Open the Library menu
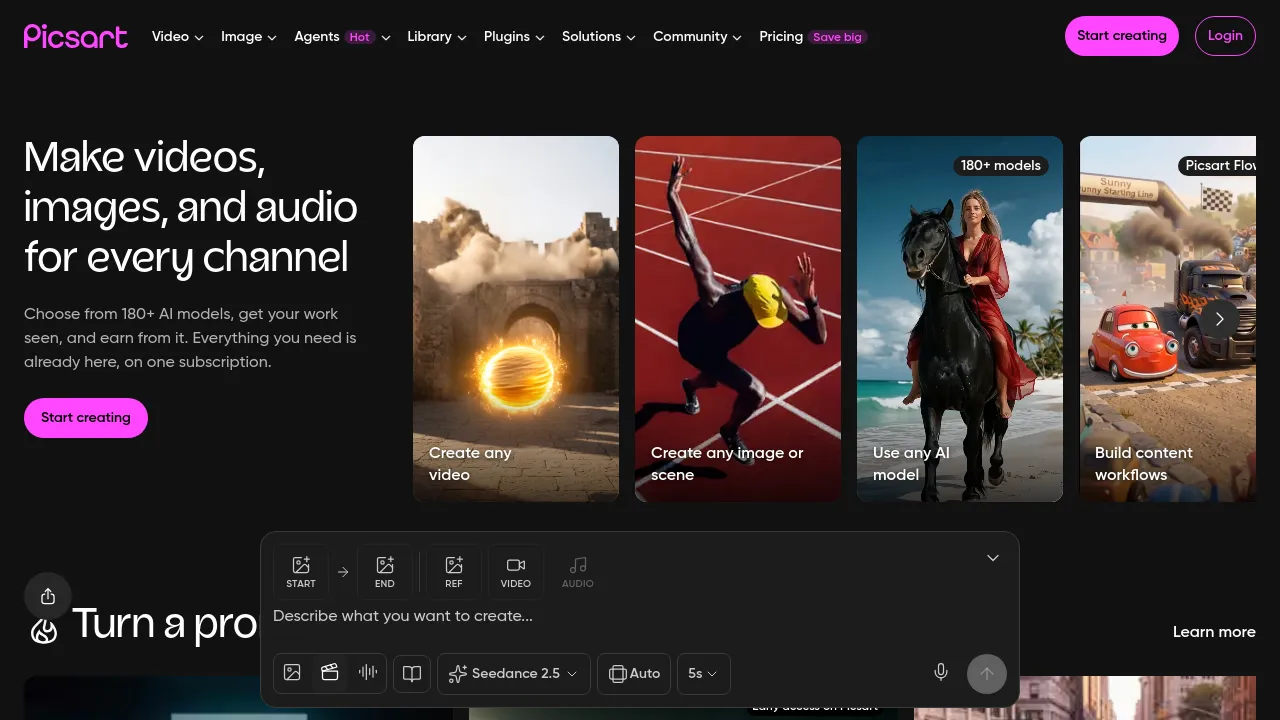 (437, 37)
